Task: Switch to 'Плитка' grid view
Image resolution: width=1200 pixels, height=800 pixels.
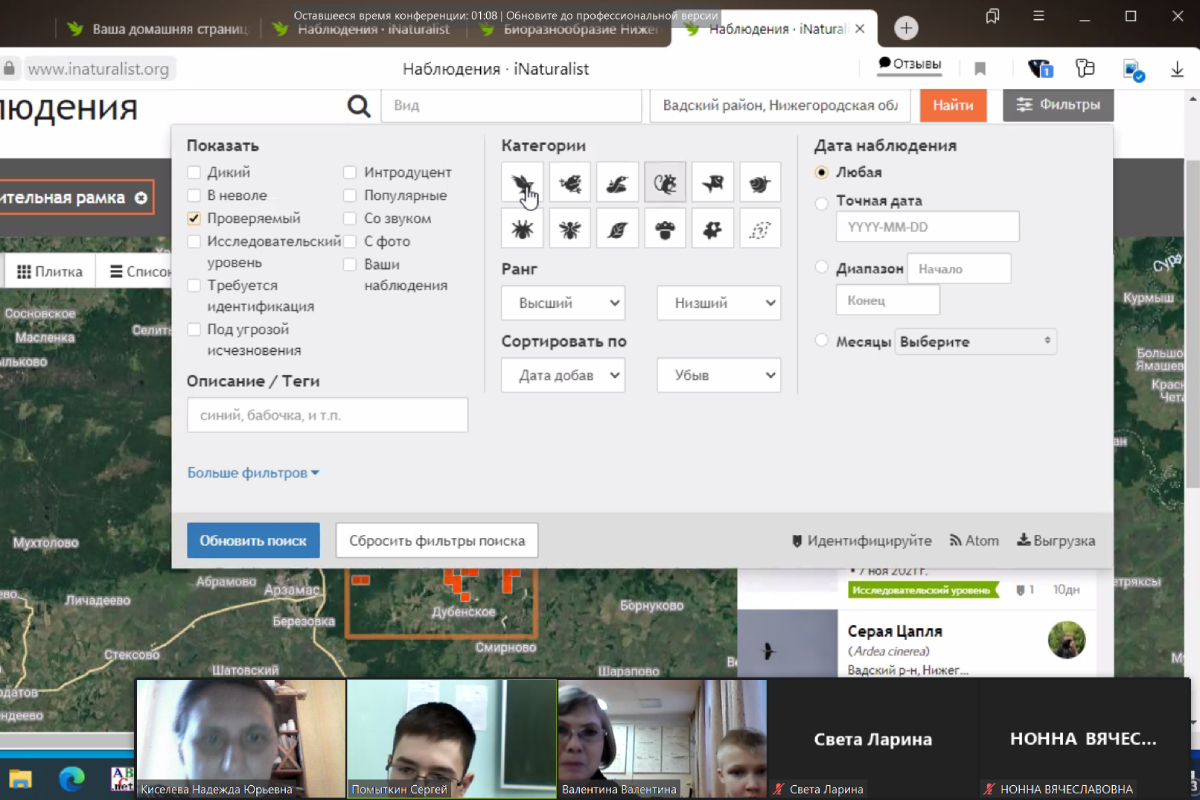Action: point(50,271)
